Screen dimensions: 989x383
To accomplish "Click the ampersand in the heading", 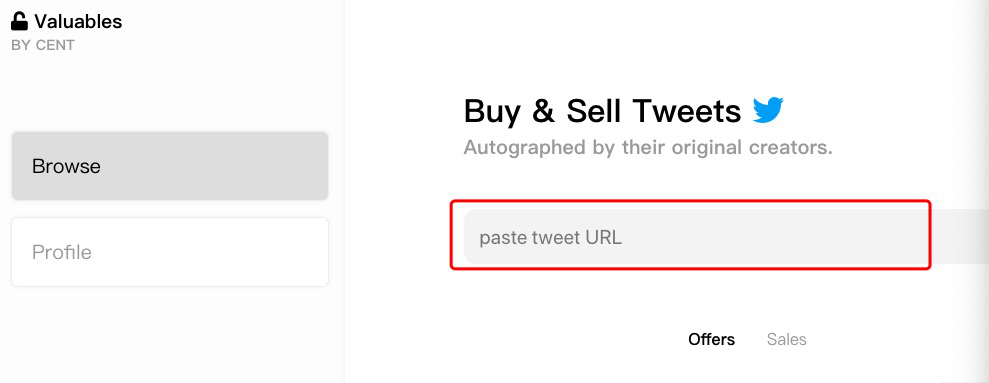I will [542, 111].
